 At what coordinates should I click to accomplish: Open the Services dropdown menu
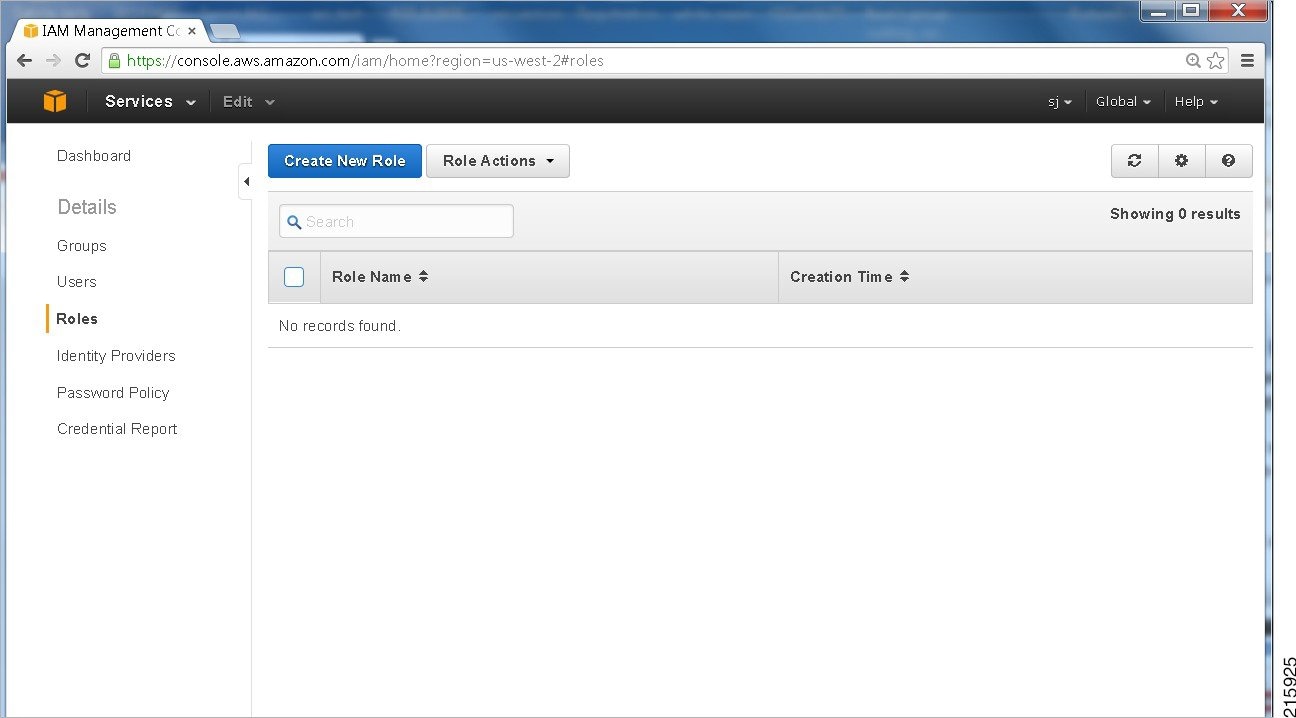pyautogui.click(x=150, y=101)
